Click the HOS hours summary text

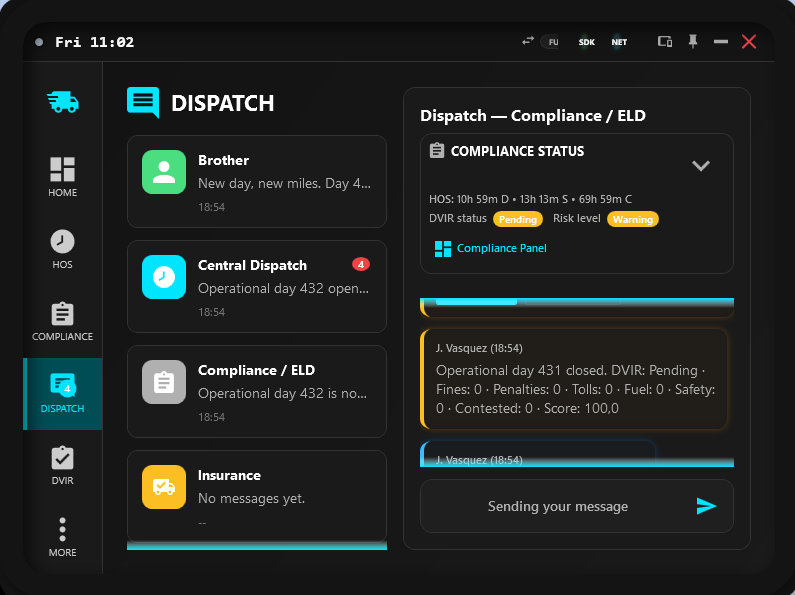click(x=530, y=199)
